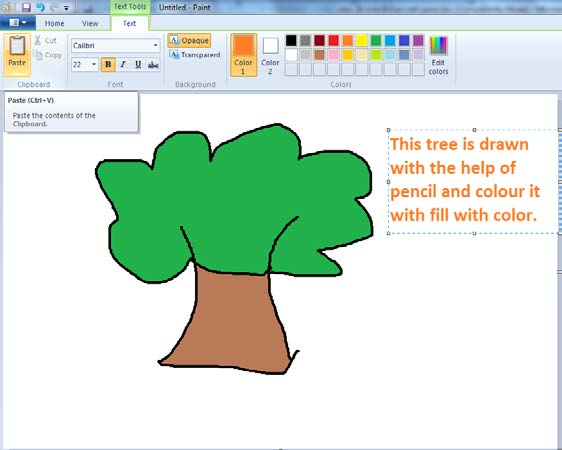Redo with the quick access arrow
Viewport: 562px width, 450px height.
54,7
